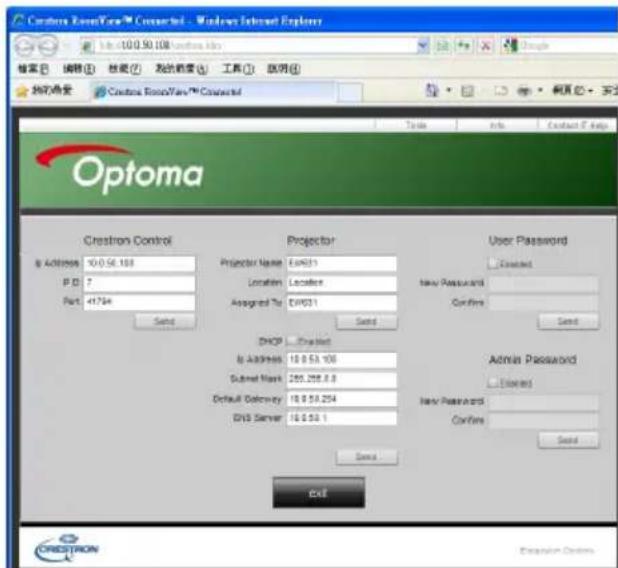
Task: Click the Print icon in command bar
Action: tap(524, 91)
